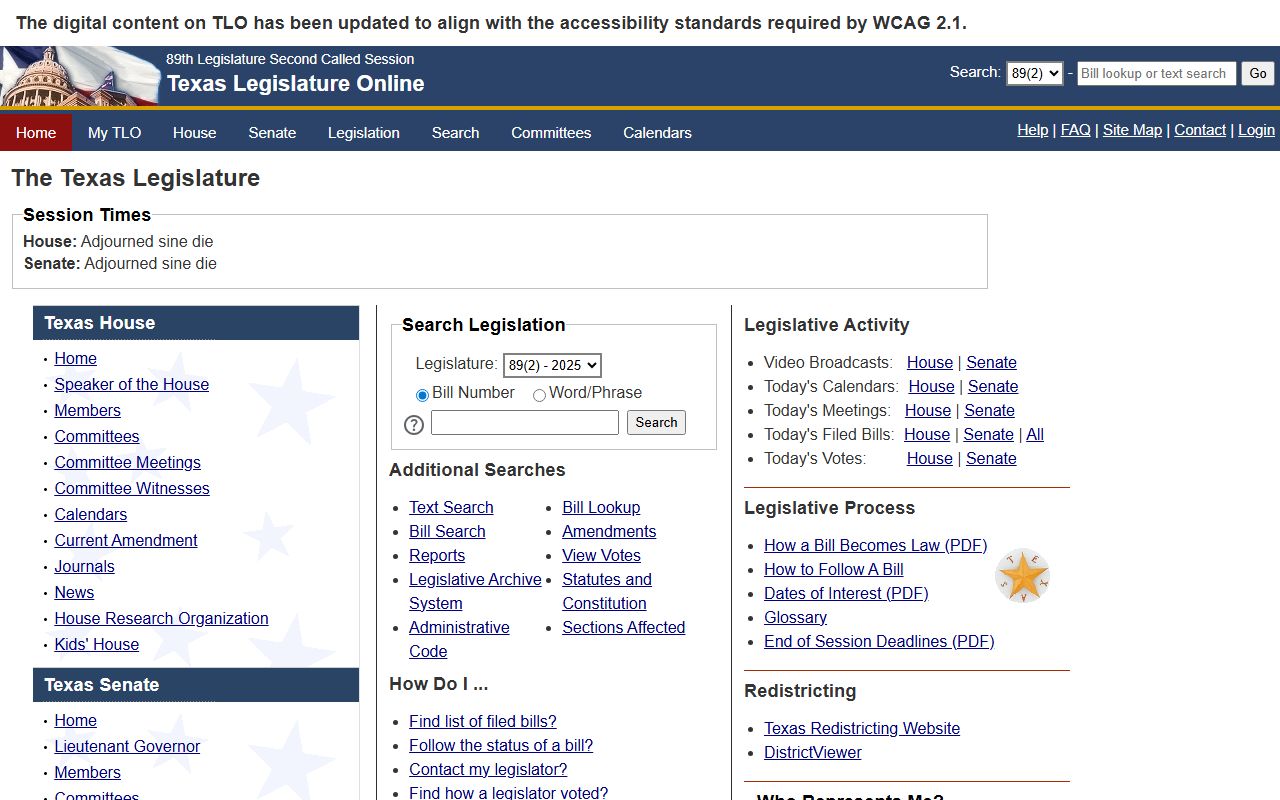Open the Contact link in header

click(1200, 130)
